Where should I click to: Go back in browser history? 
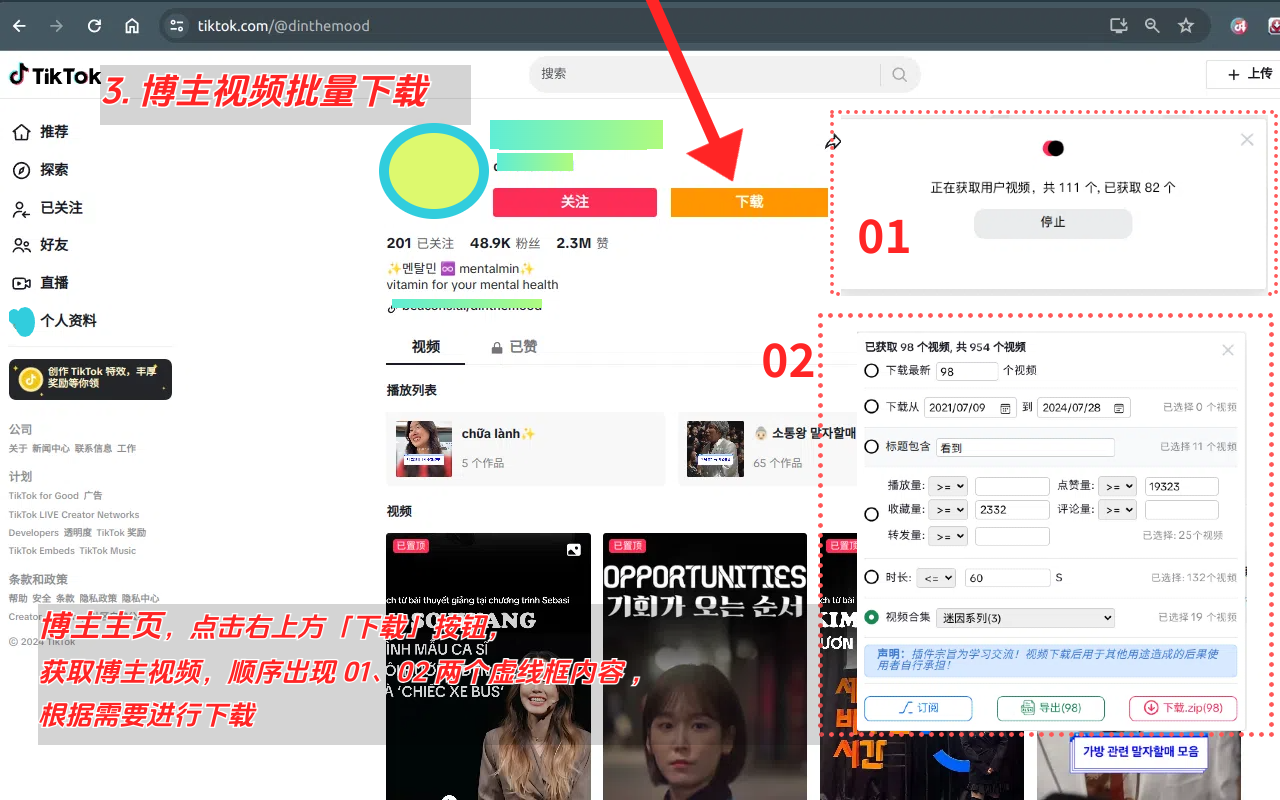click(20, 26)
